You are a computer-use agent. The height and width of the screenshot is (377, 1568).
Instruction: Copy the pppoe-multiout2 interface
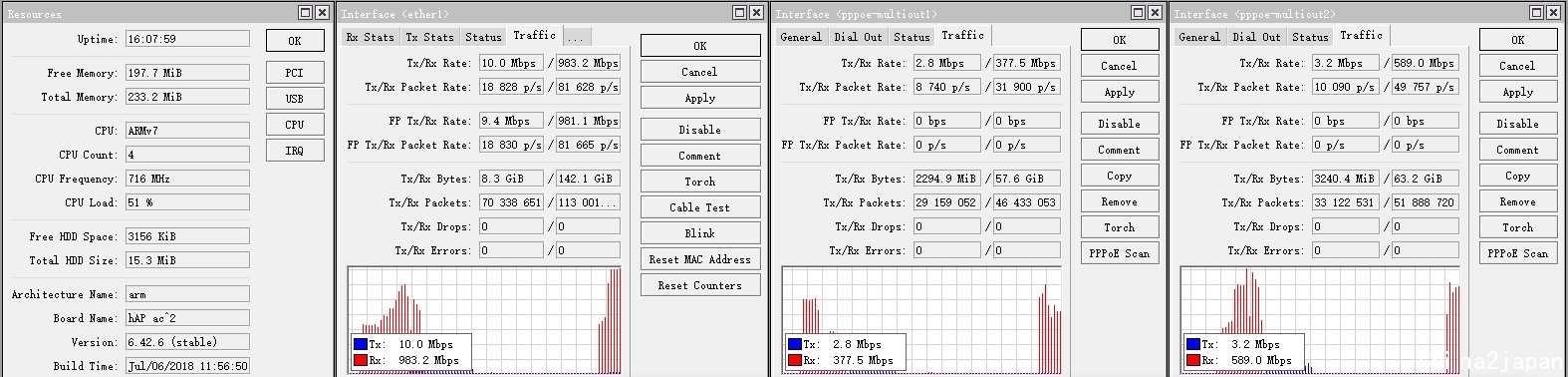pos(1517,176)
